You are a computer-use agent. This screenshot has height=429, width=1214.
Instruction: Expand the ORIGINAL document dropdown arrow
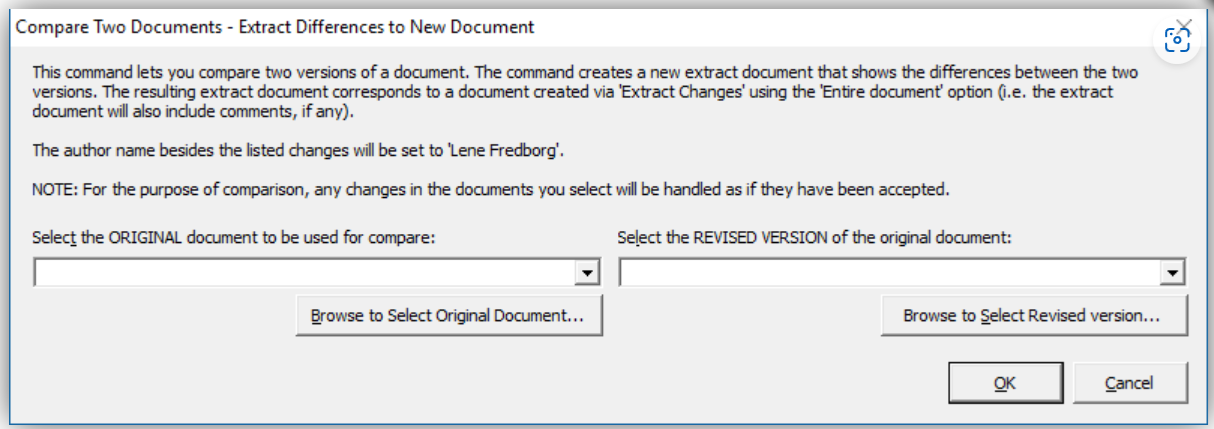point(590,274)
